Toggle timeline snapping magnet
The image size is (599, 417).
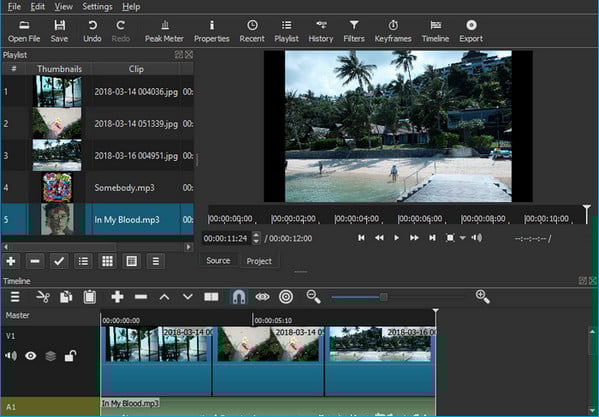pos(239,297)
